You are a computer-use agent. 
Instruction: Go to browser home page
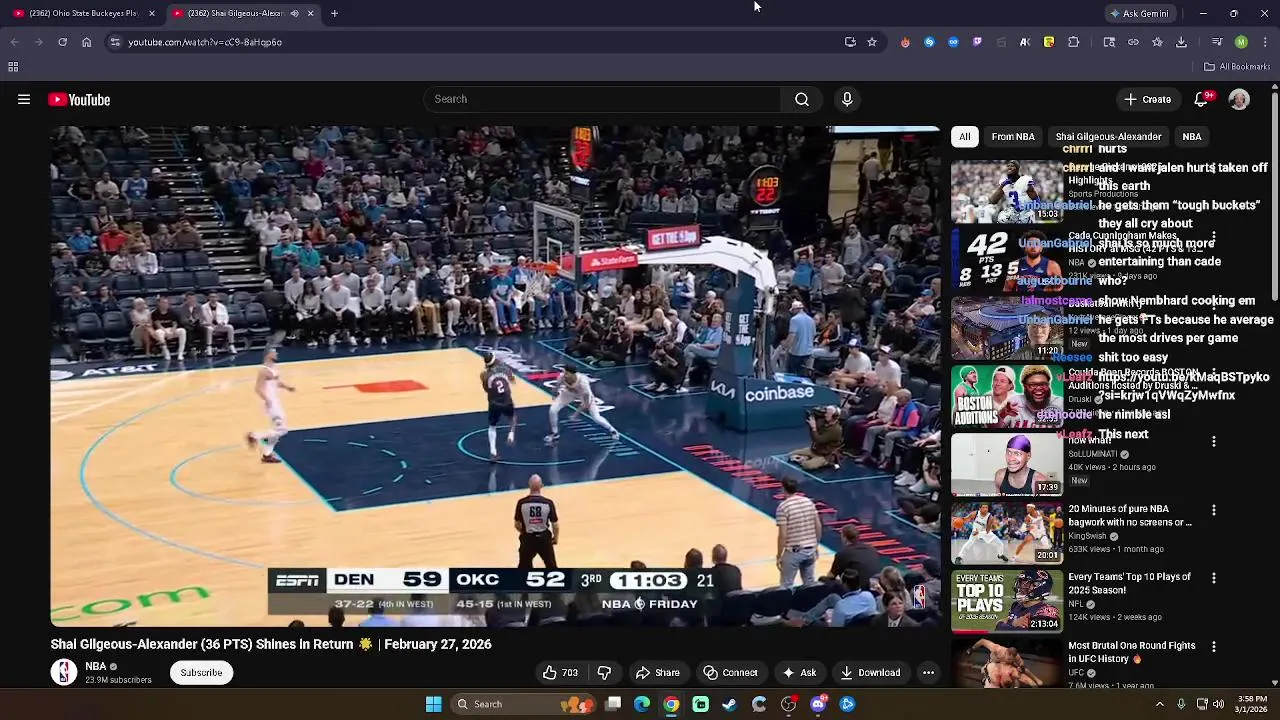(x=86, y=42)
